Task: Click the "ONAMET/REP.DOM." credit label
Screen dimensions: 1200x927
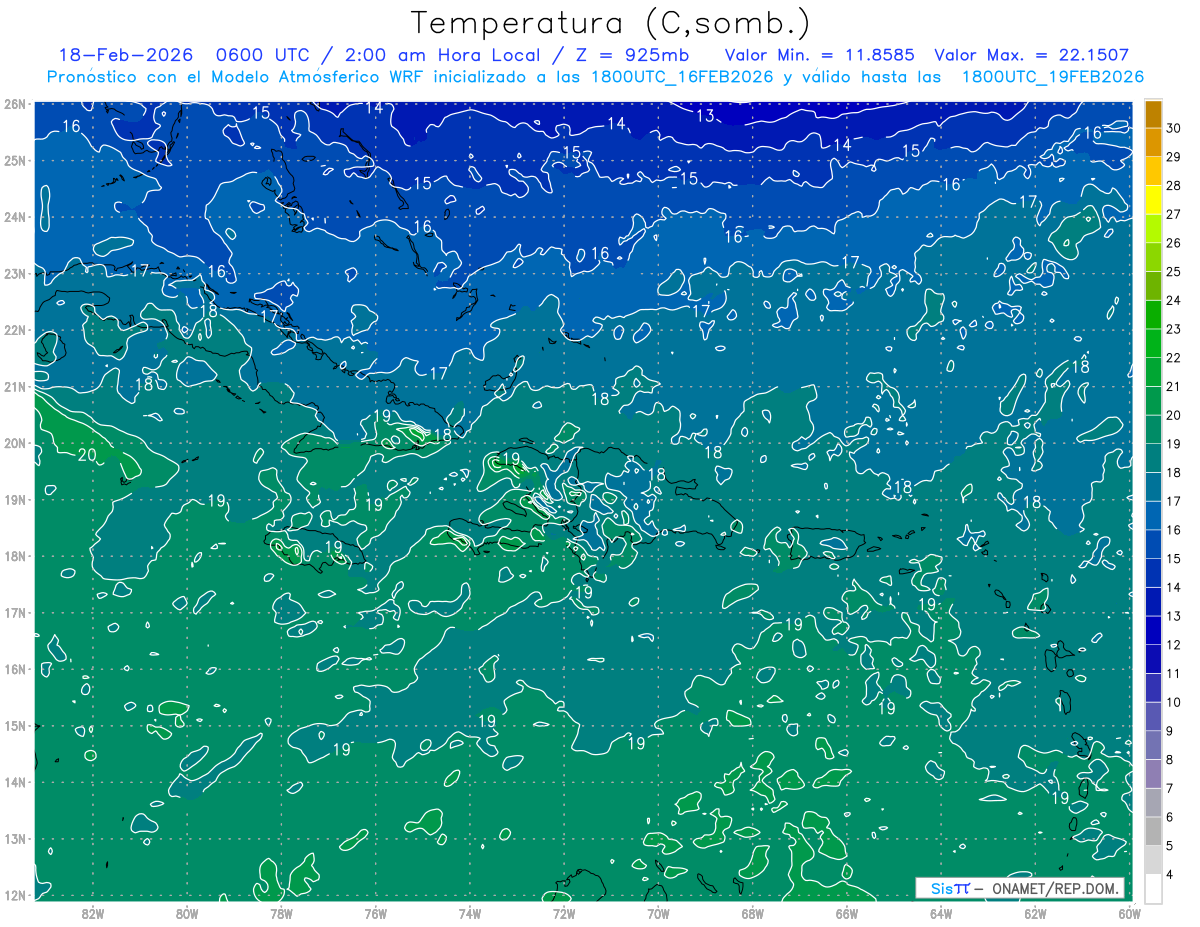Action: 1055,888
